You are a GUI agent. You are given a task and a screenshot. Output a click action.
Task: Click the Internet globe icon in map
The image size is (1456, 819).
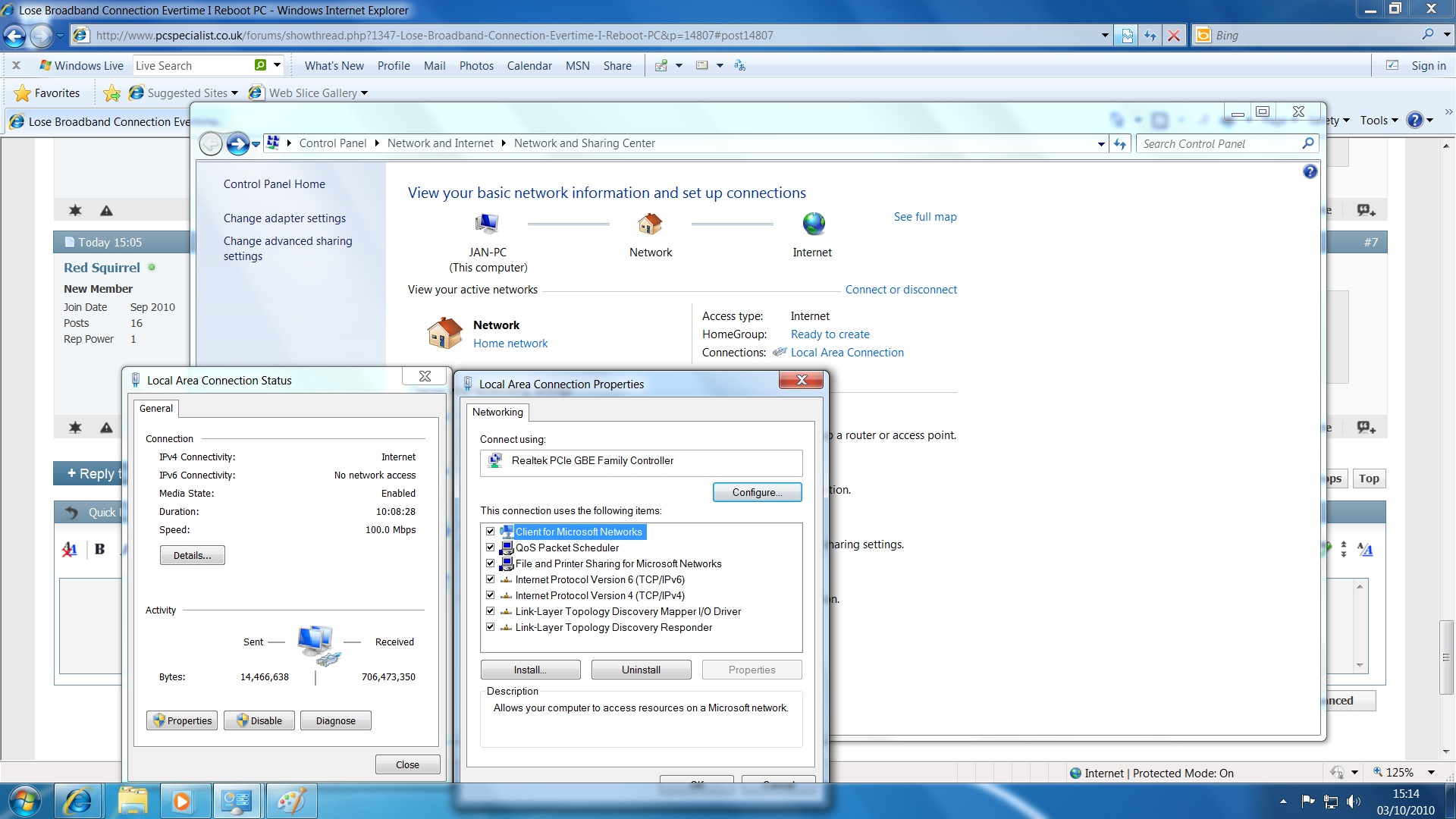click(813, 224)
